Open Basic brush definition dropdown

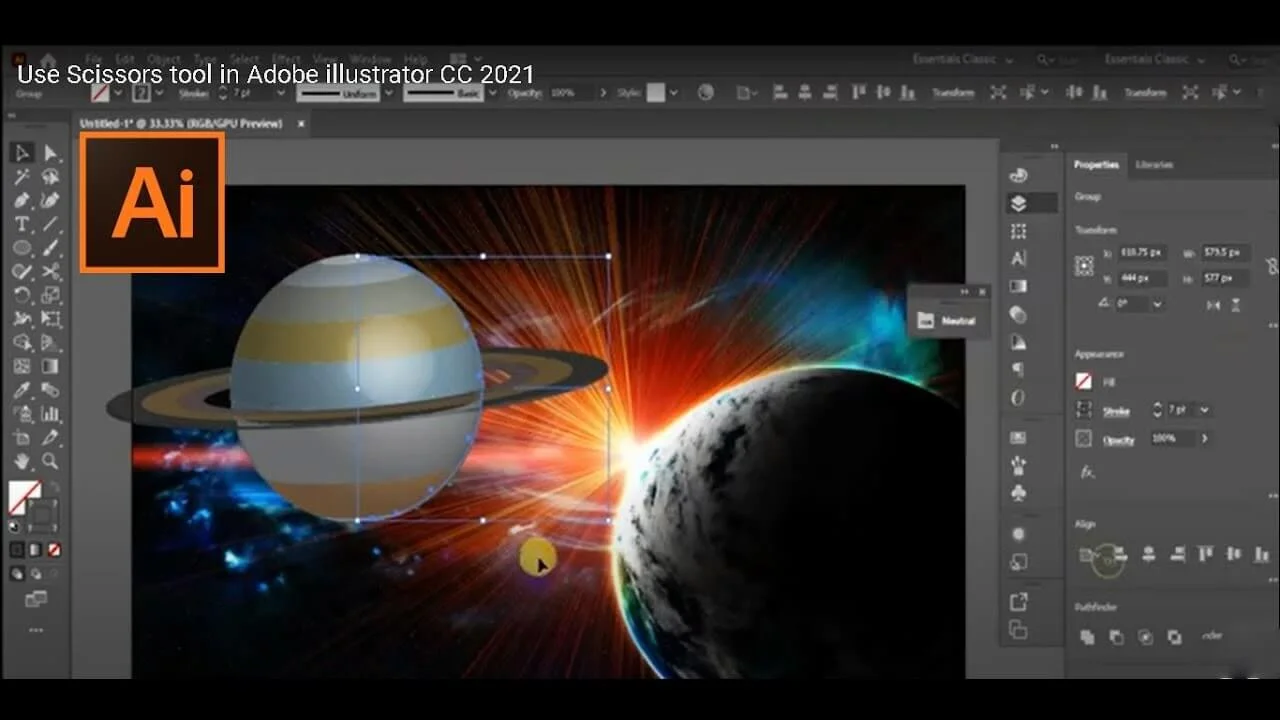[x=492, y=93]
